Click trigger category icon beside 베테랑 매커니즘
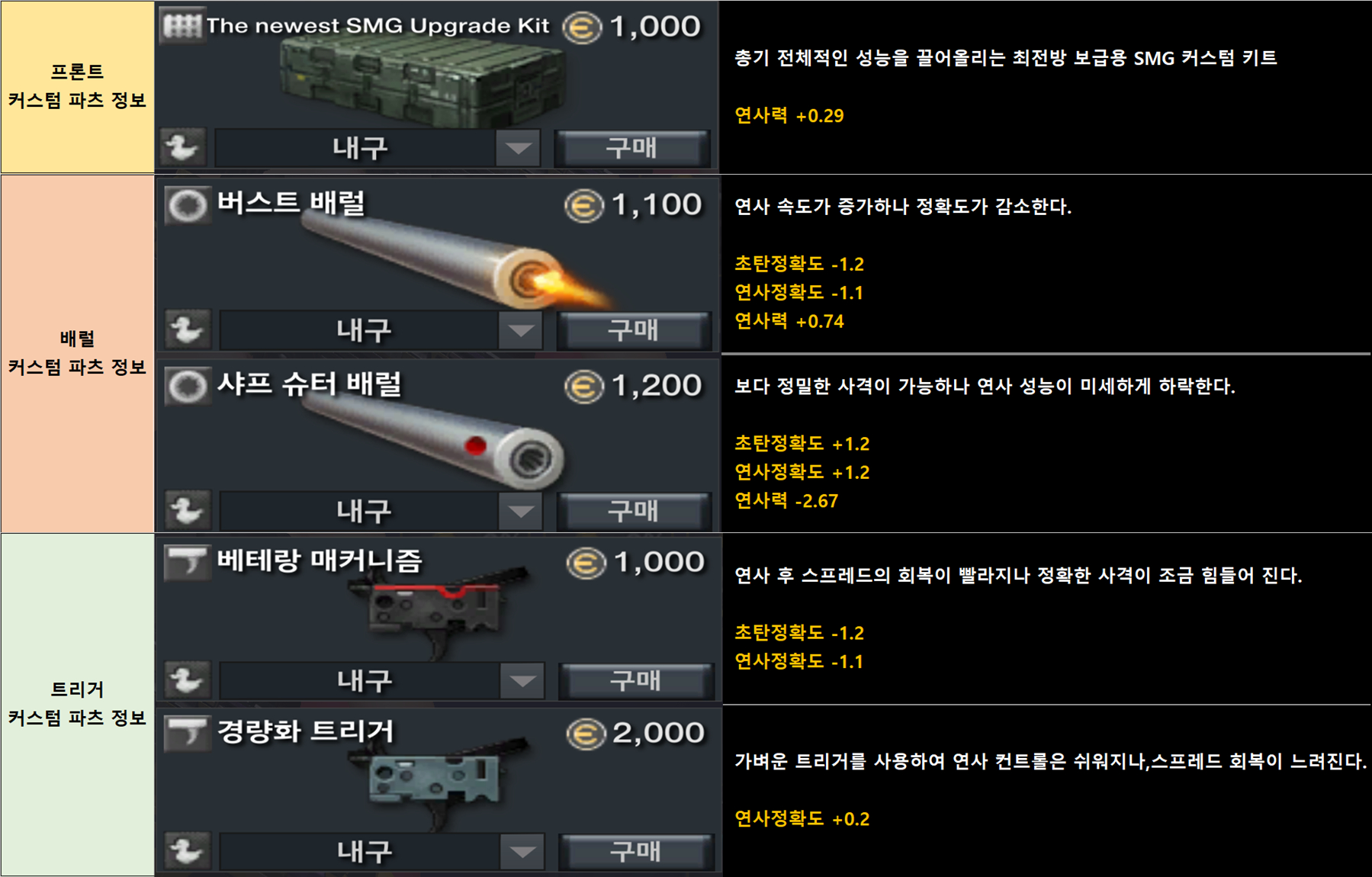The image size is (1372, 877). pyautogui.click(x=187, y=563)
